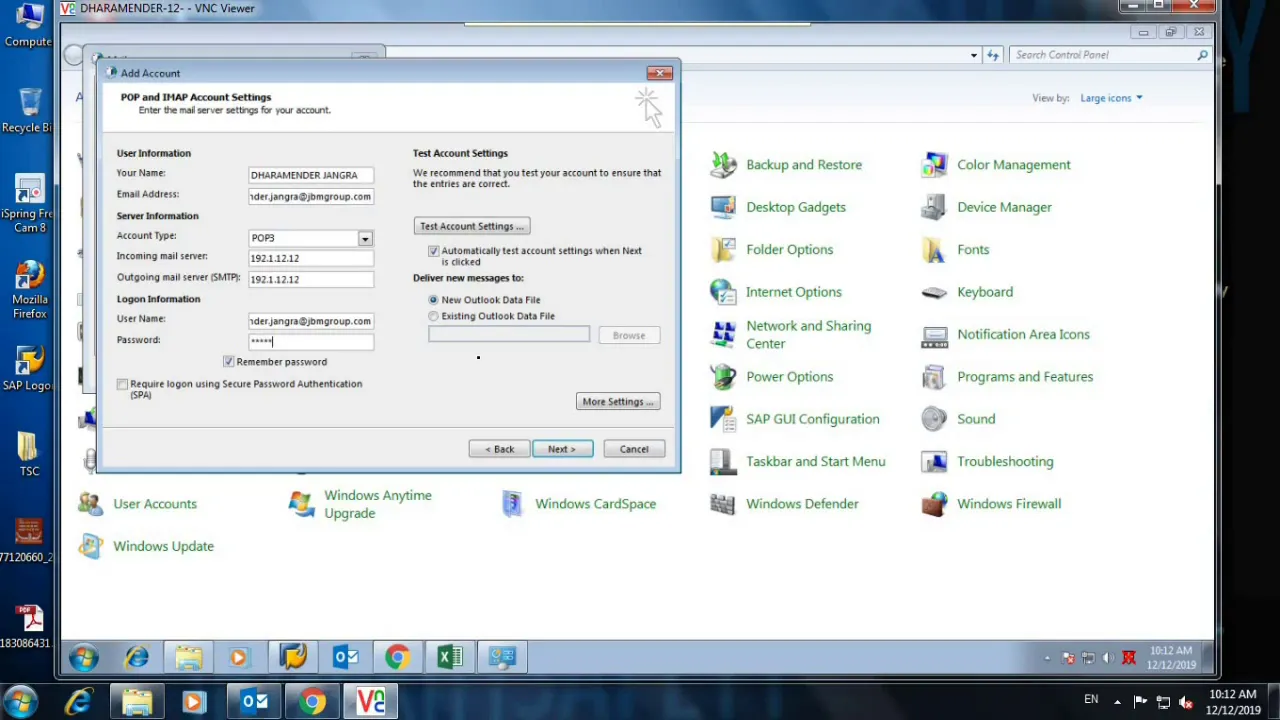The height and width of the screenshot is (720, 1280).
Task: Click Test Account Settings button
Action: coord(472,227)
